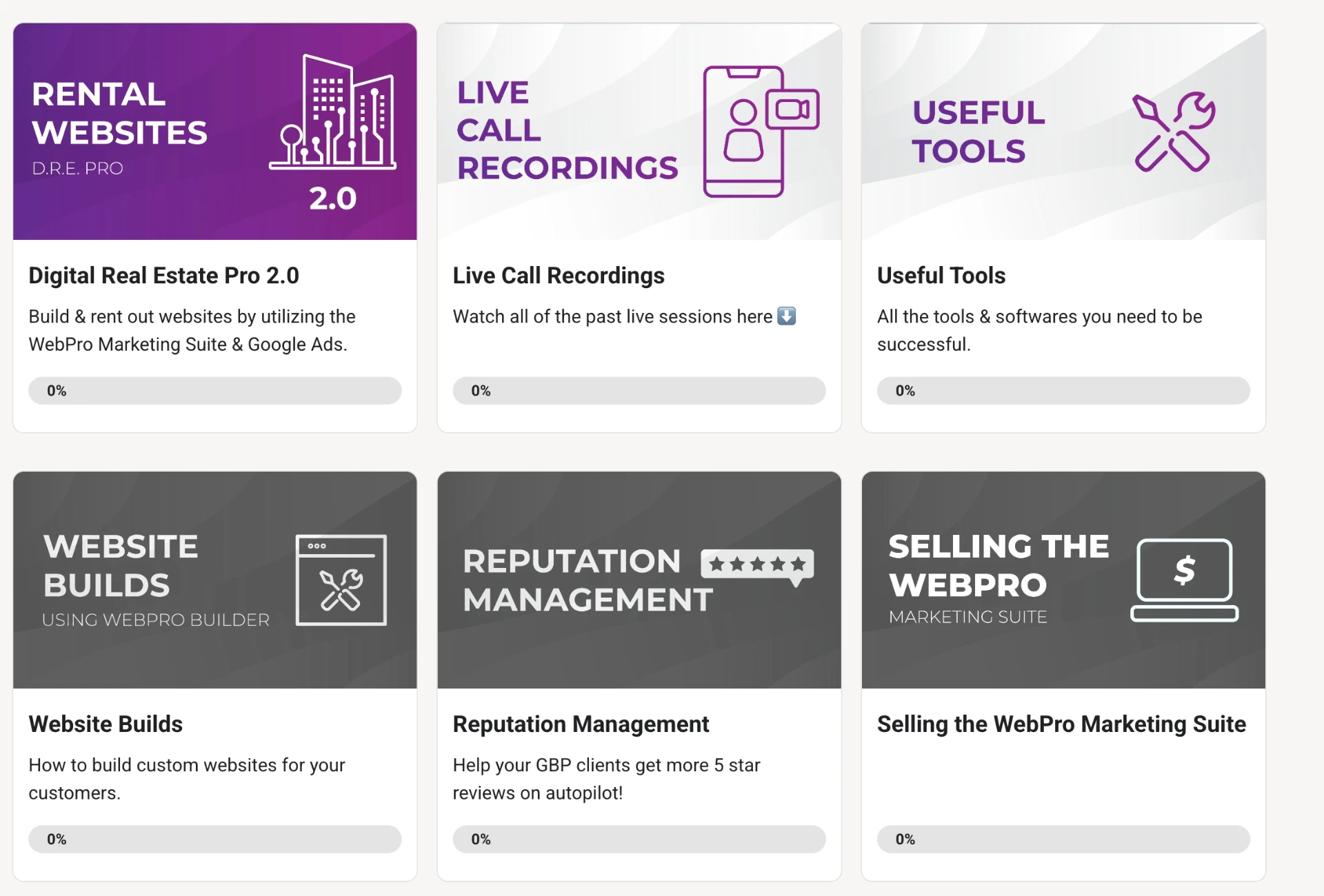
Task: Click the five-star review bubble icon
Action: 757,568
